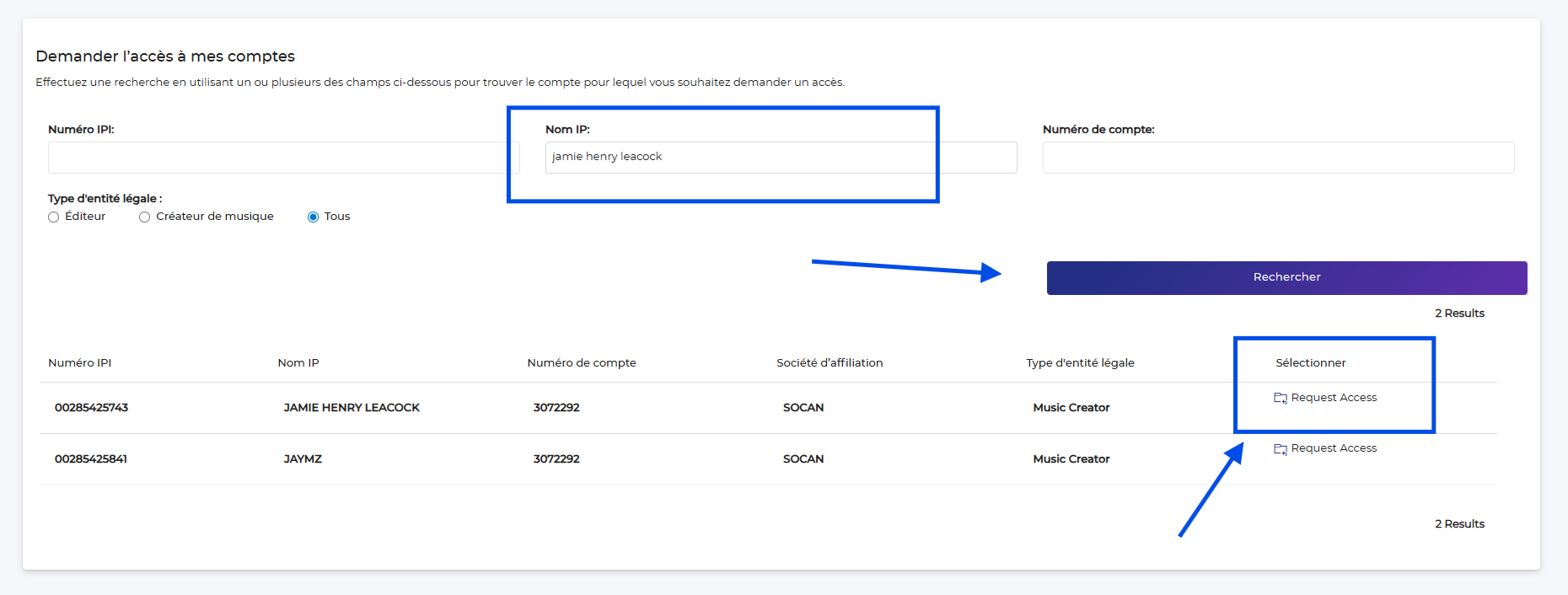Click the Nom IP column header

click(298, 363)
